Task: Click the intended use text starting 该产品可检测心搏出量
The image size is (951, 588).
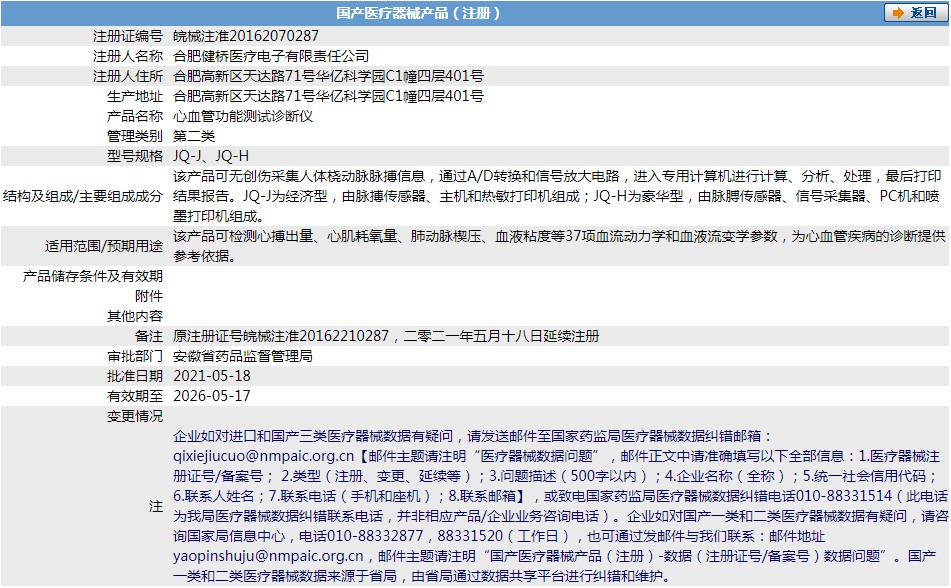Action: coord(559,246)
